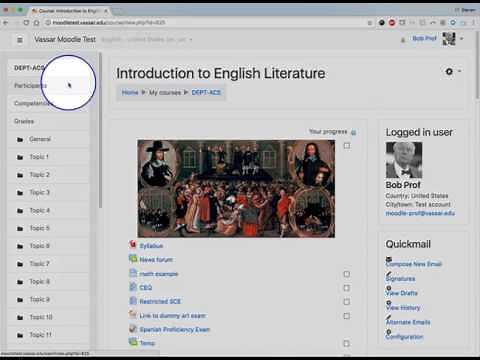Click the Topic 5 folder icon
The height and width of the screenshot is (360, 480).
pyautogui.click(x=20, y=229)
